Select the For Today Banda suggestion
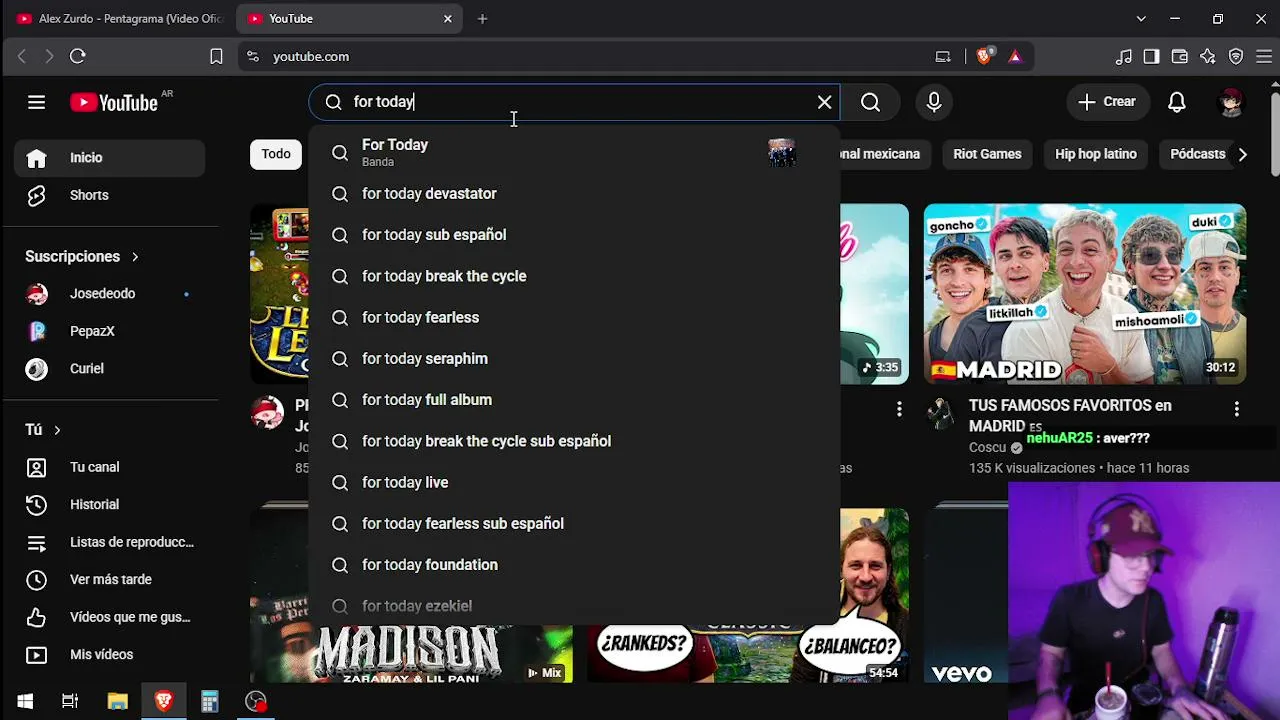The height and width of the screenshot is (720, 1280). [x=574, y=152]
